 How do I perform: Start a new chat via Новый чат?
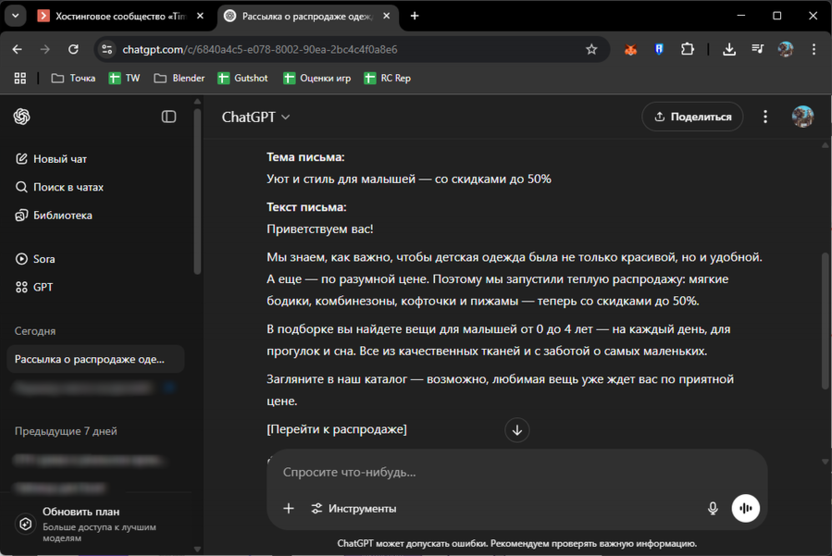(x=51, y=159)
